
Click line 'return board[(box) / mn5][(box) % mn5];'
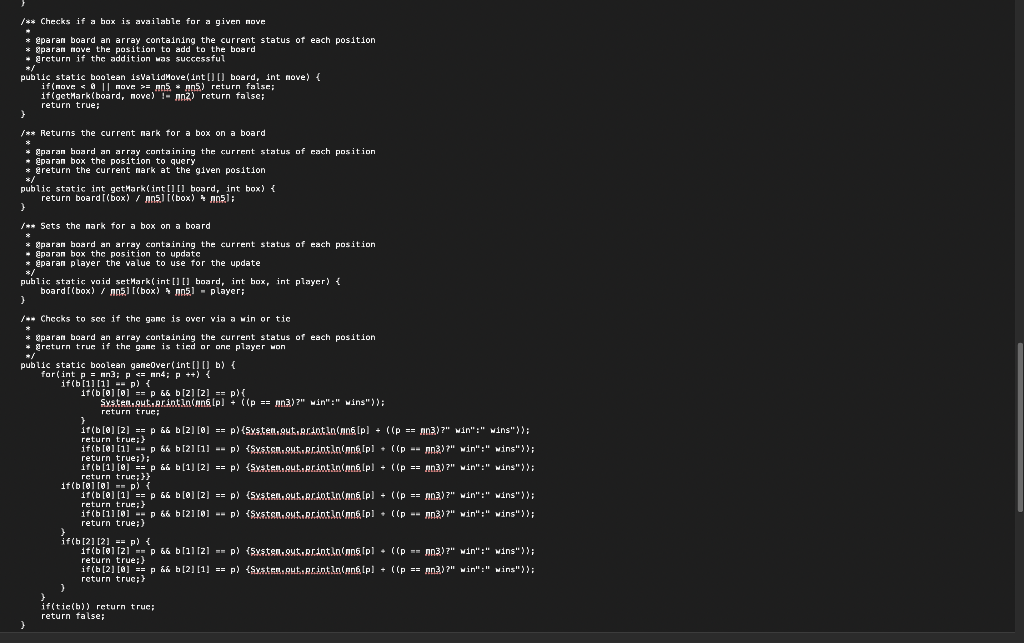coord(138,198)
